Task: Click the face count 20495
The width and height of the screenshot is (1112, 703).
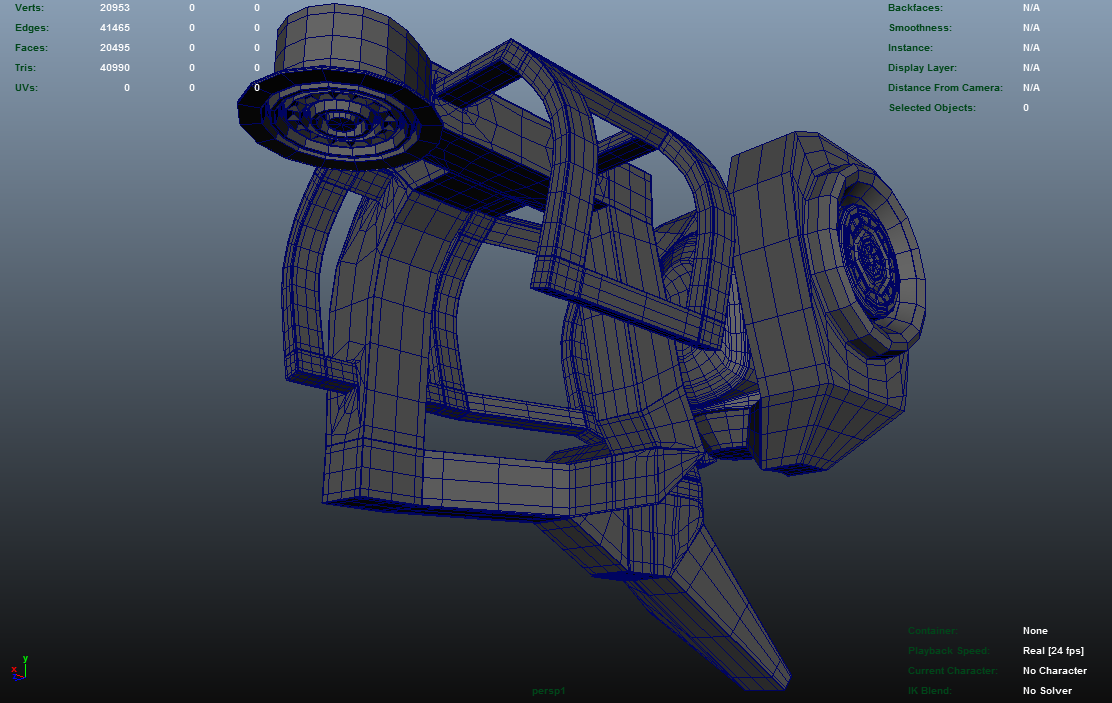Action: point(115,48)
